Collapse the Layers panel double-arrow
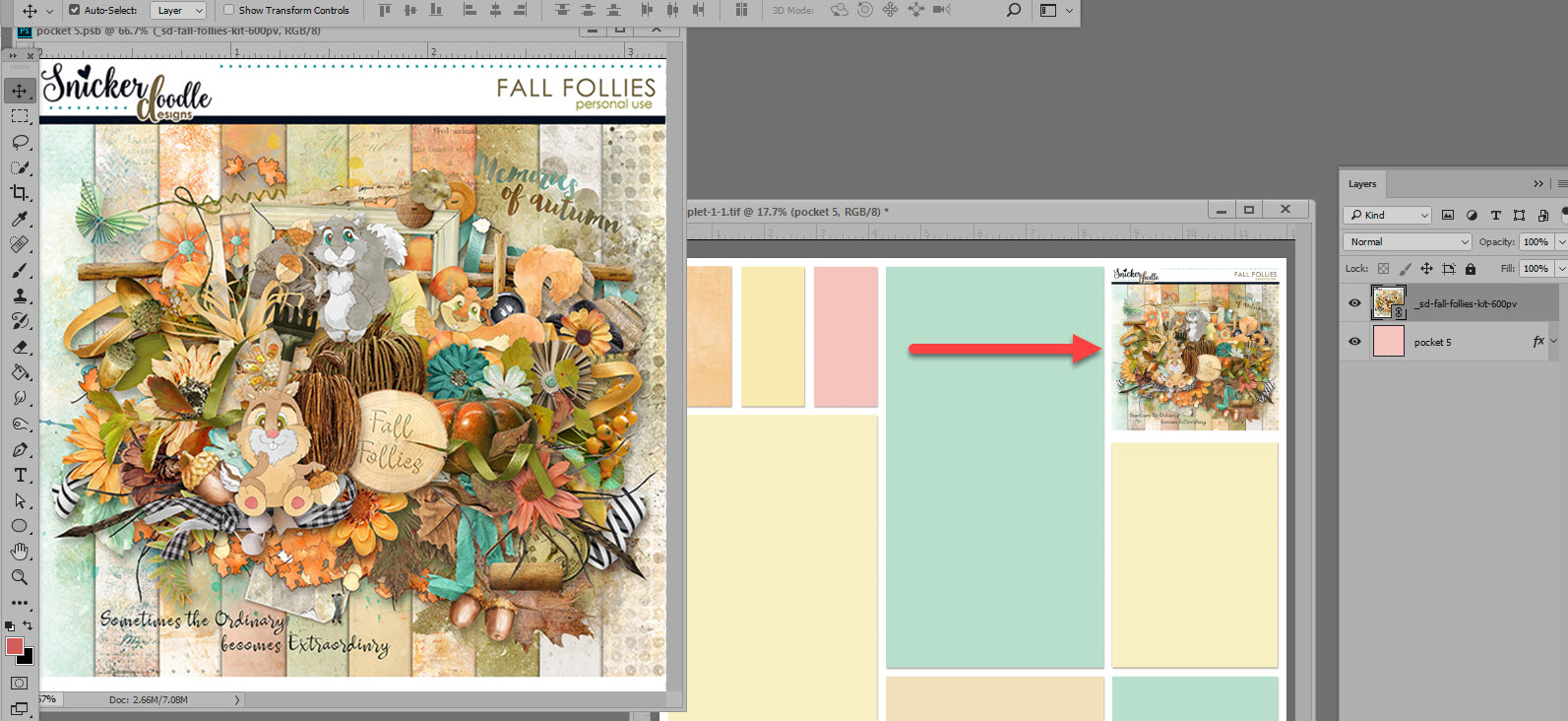Viewport: 1568px width, 721px height. tap(1538, 184)
